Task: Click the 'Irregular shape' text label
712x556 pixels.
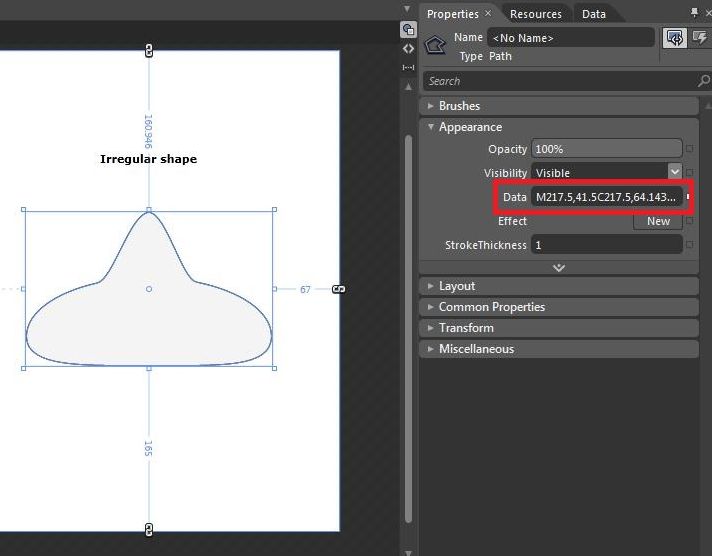Action: pyautogui.click(x=148, y=159)
